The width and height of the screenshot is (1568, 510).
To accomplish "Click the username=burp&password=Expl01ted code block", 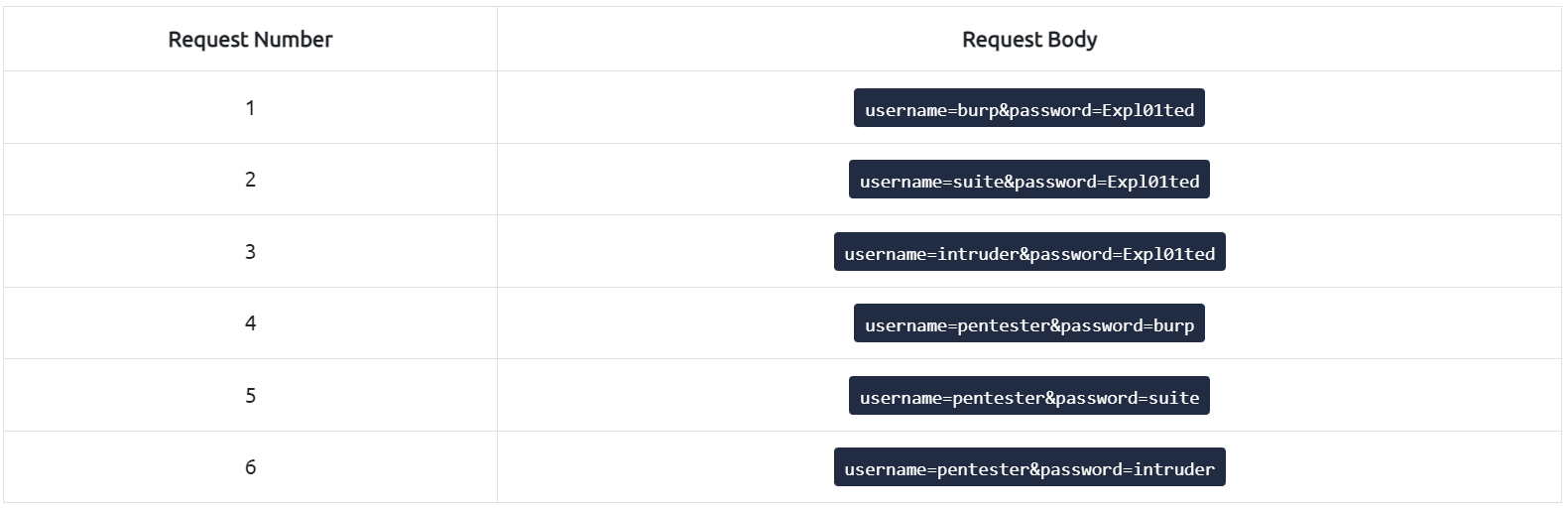I will point(1028,109).
